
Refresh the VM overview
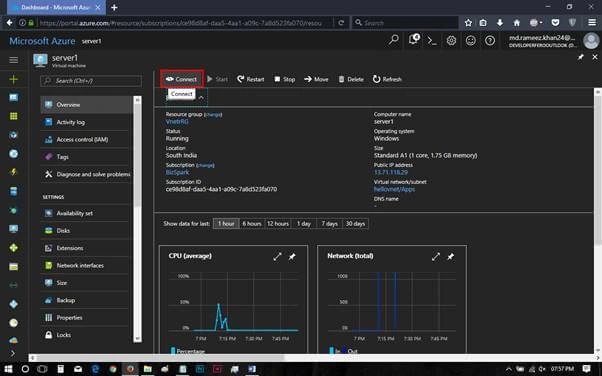click(387, 79)
